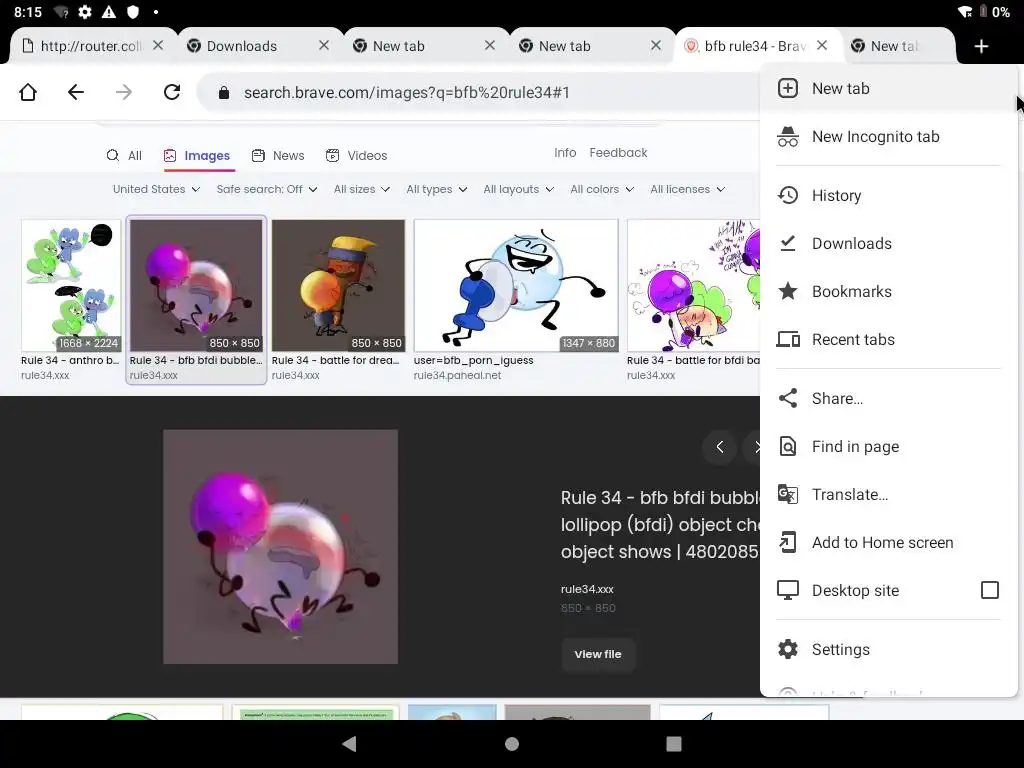Click the Feedback link
The height and width of the screenshot is (768, 1024).
pyautogui.click(x=618, y=153)
